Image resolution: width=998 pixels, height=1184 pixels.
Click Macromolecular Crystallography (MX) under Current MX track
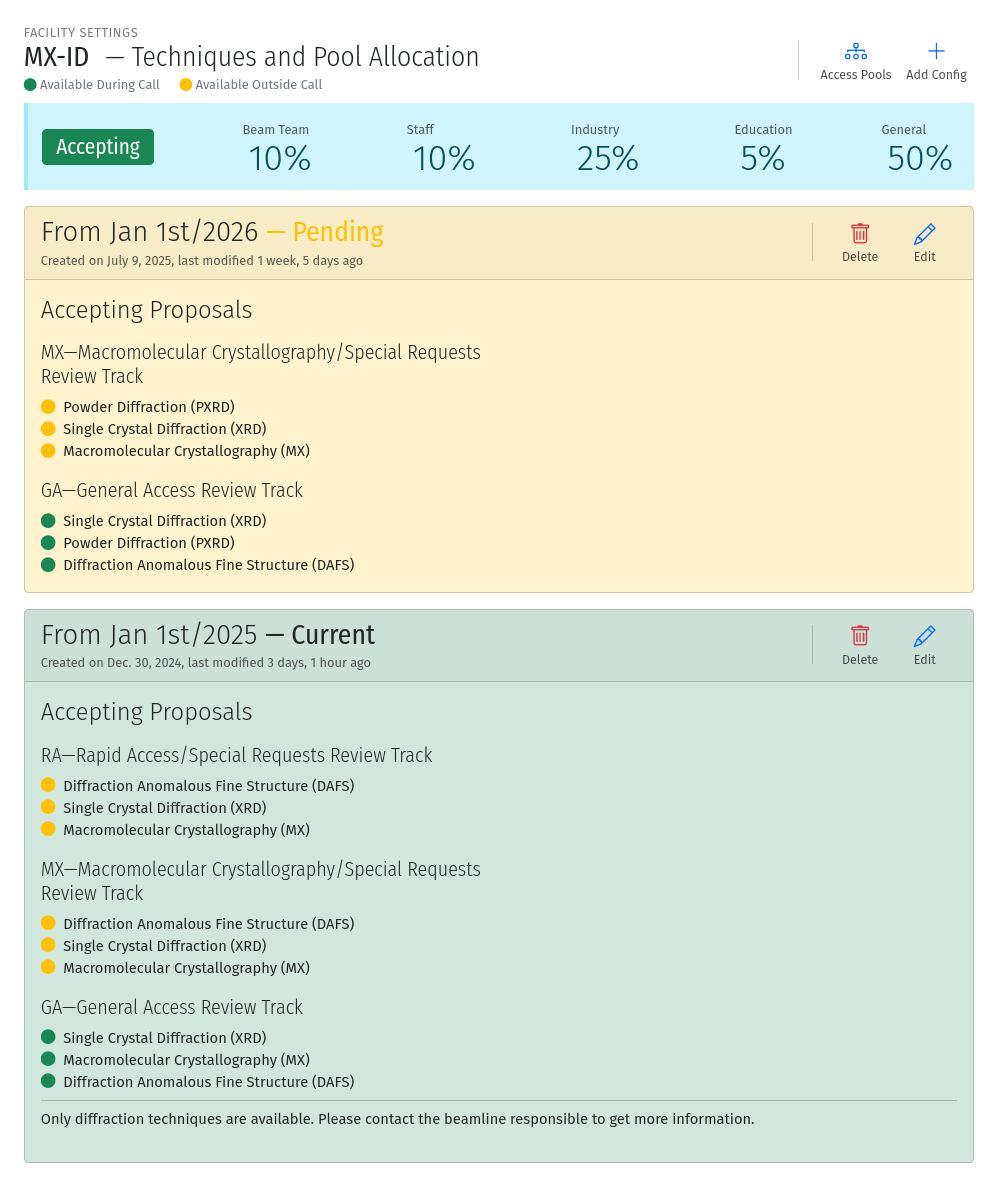(186, 968)
